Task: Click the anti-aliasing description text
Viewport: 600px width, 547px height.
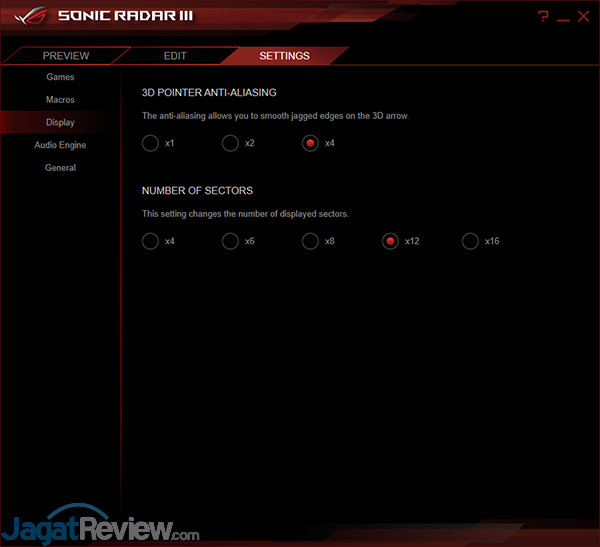Action: coord(276,116)
